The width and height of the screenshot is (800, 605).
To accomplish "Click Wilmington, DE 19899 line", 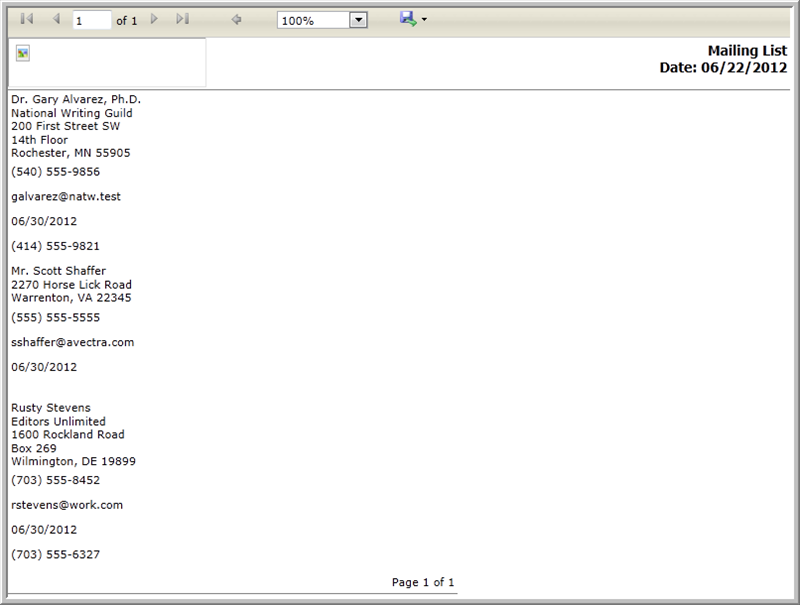I will 73,461.
